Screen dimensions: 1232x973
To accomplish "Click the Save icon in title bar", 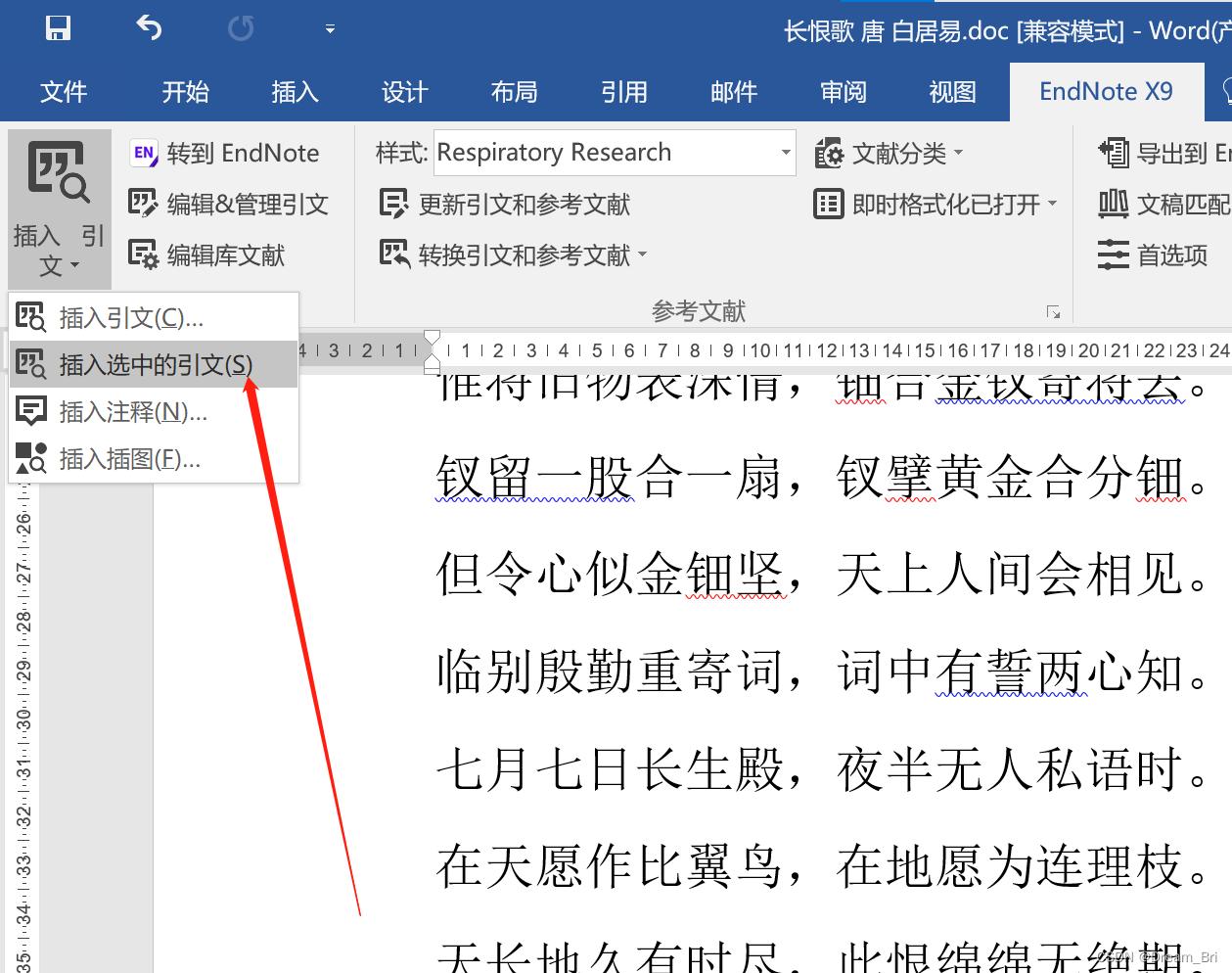I will (58, 27).
